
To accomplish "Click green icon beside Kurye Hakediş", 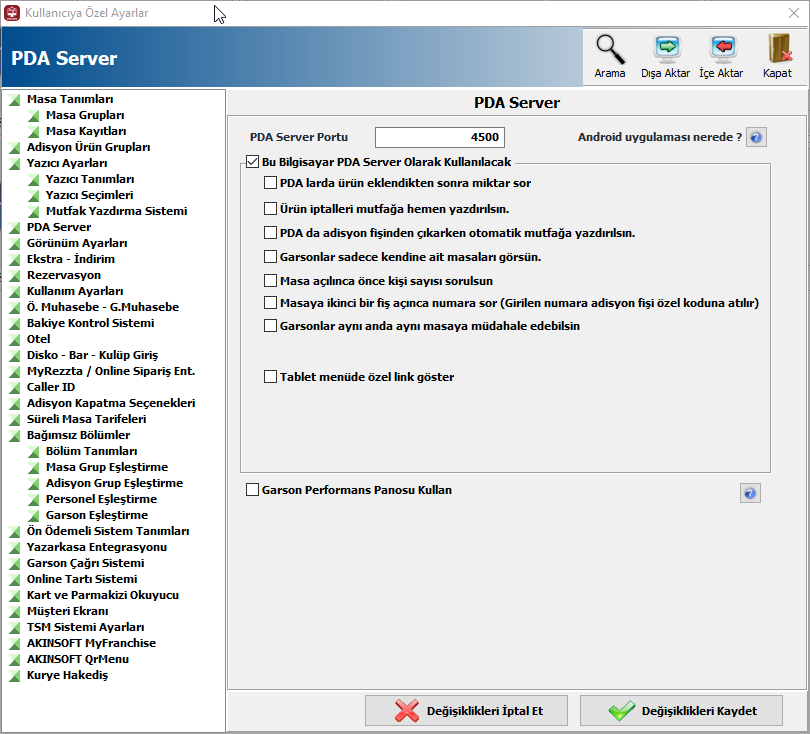I will pyautogui.click(x=14, y=676).
